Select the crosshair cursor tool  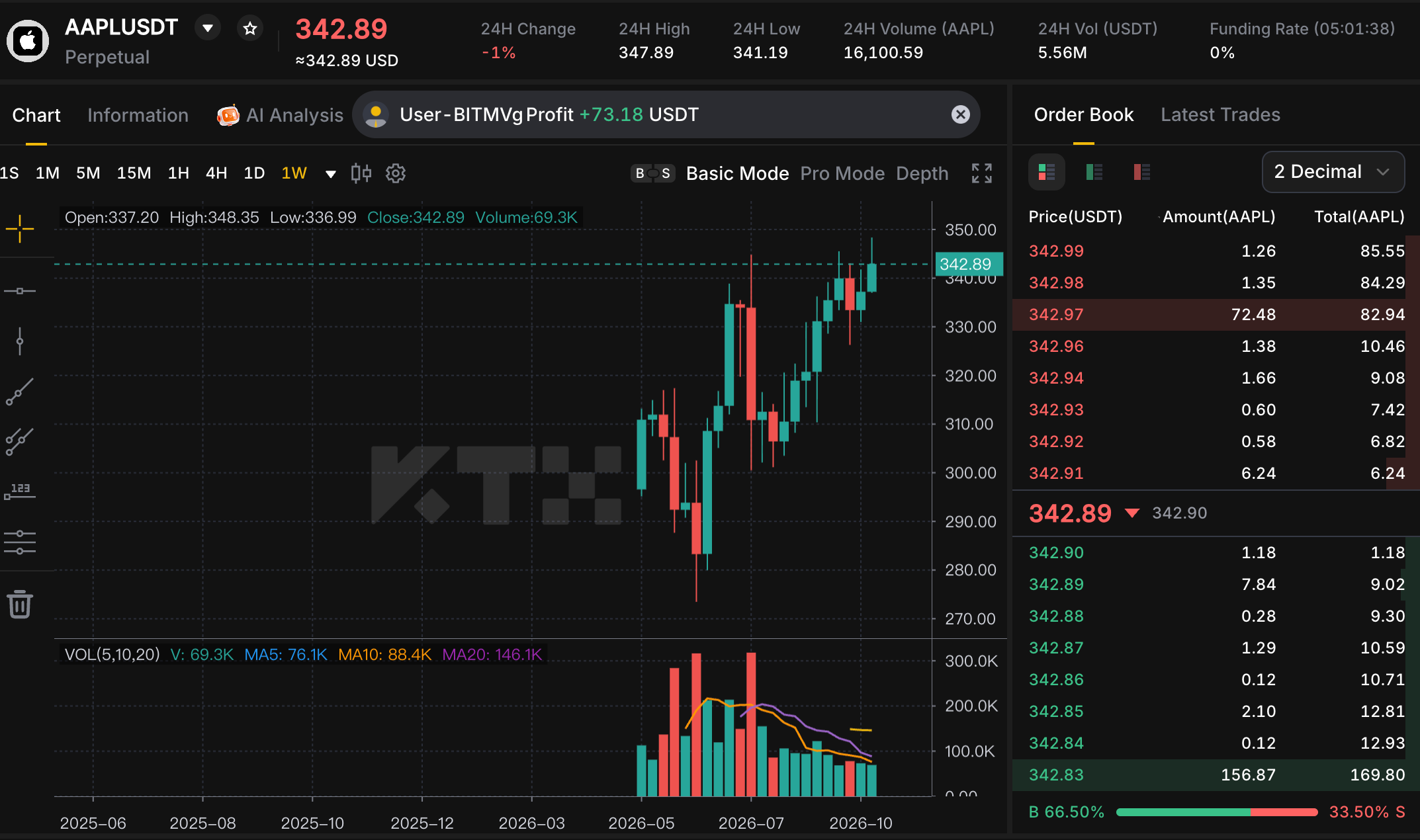tap(20, 229)
